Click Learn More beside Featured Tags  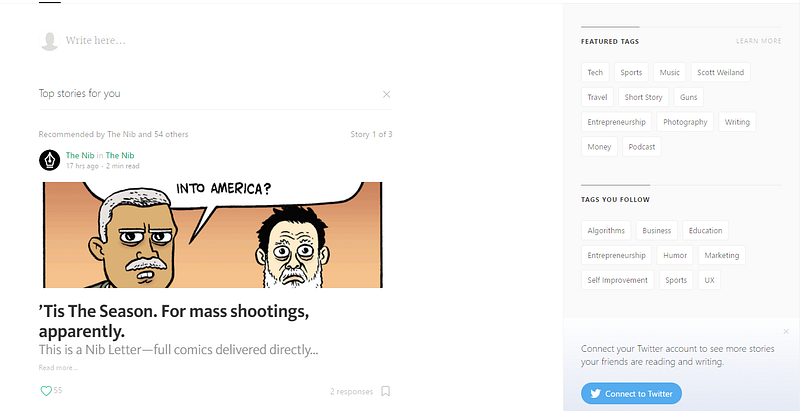tap(759, 41)
